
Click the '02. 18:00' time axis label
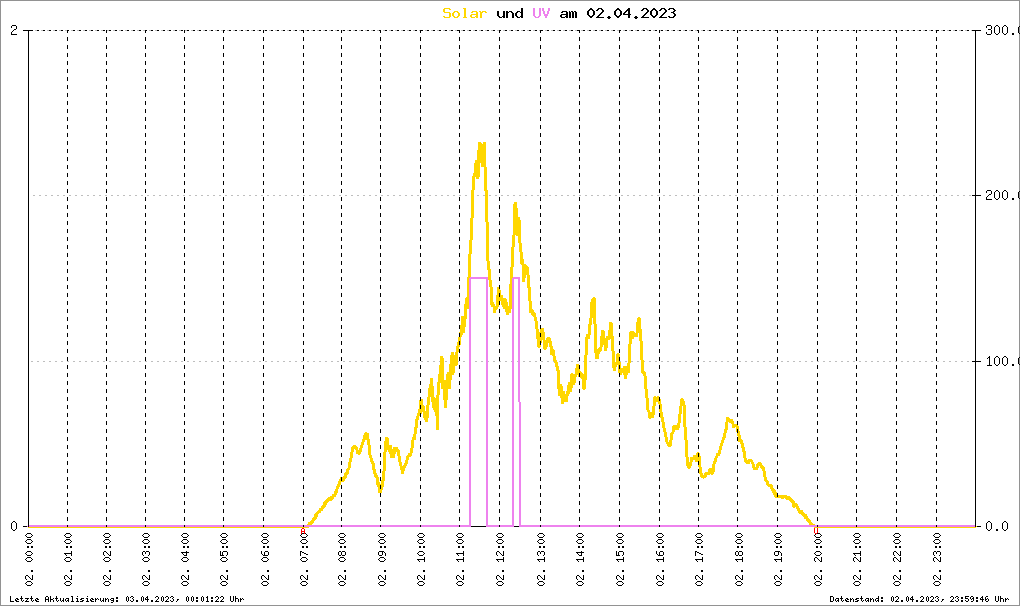(738, 559)
